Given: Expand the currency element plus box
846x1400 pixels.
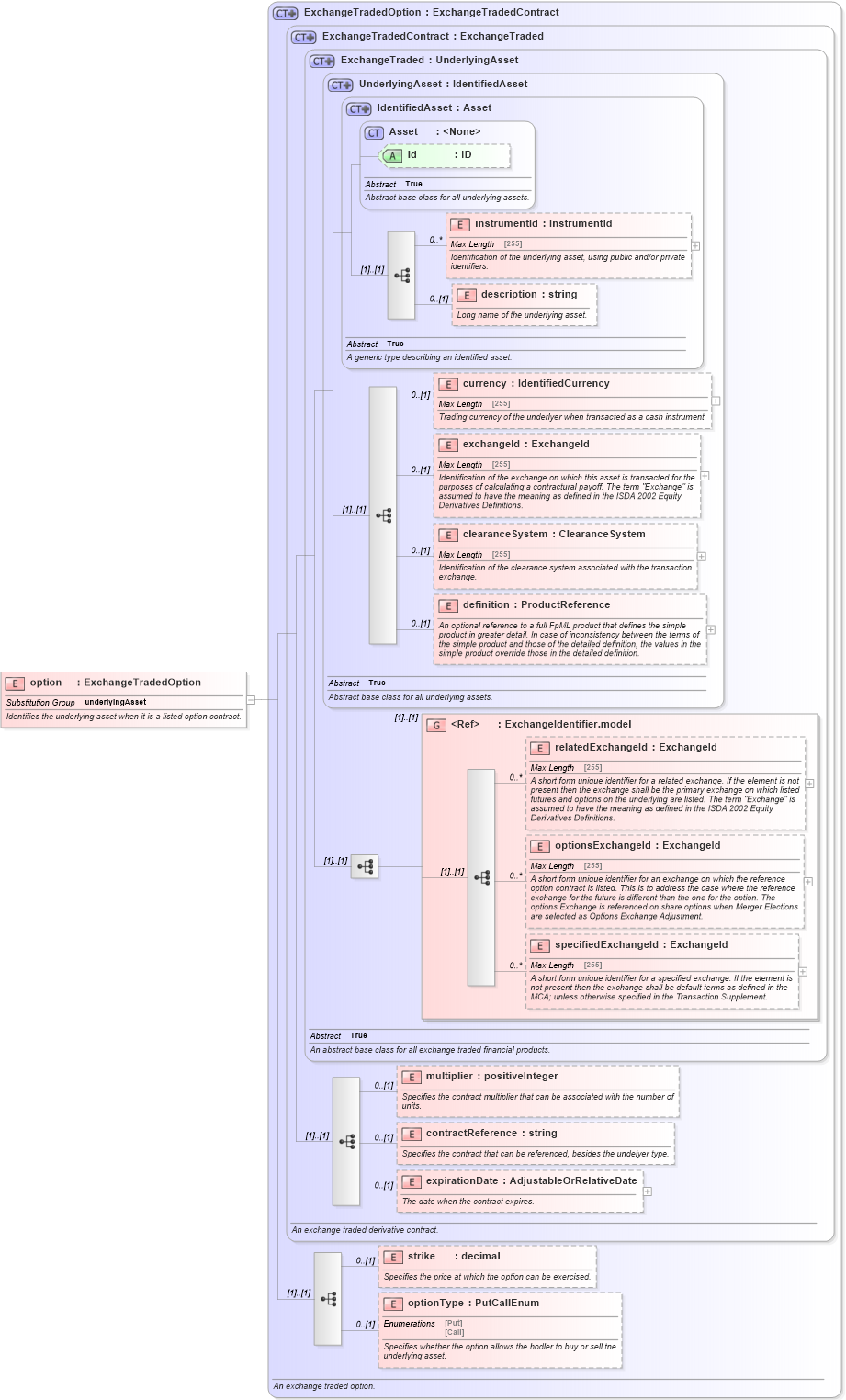Looking at the screenshot, I should pos(716,401).
